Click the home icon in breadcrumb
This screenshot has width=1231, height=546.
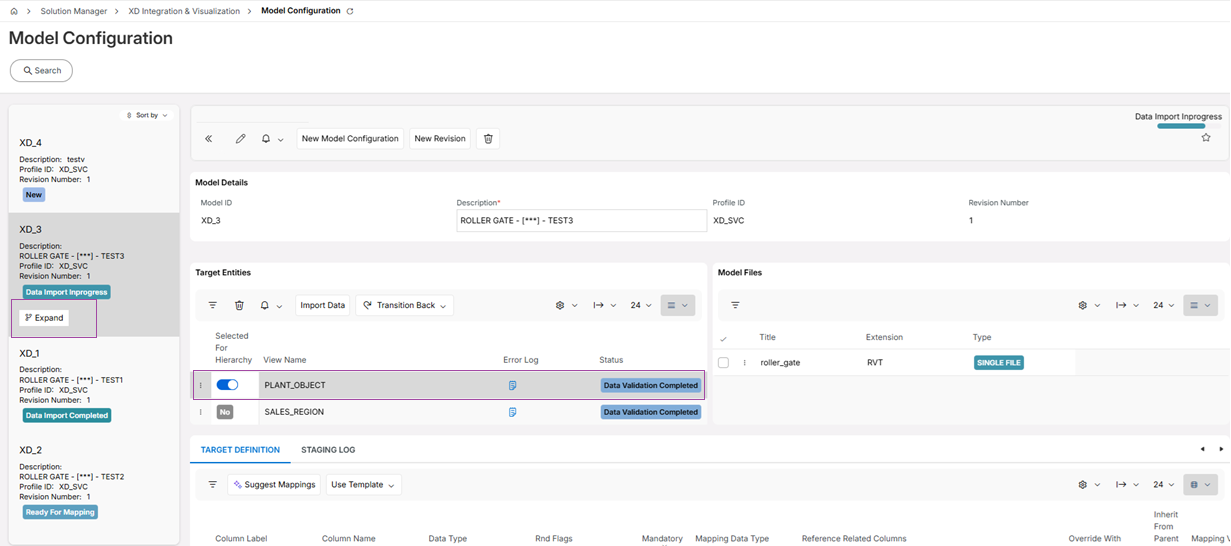[x=14, y=11]
